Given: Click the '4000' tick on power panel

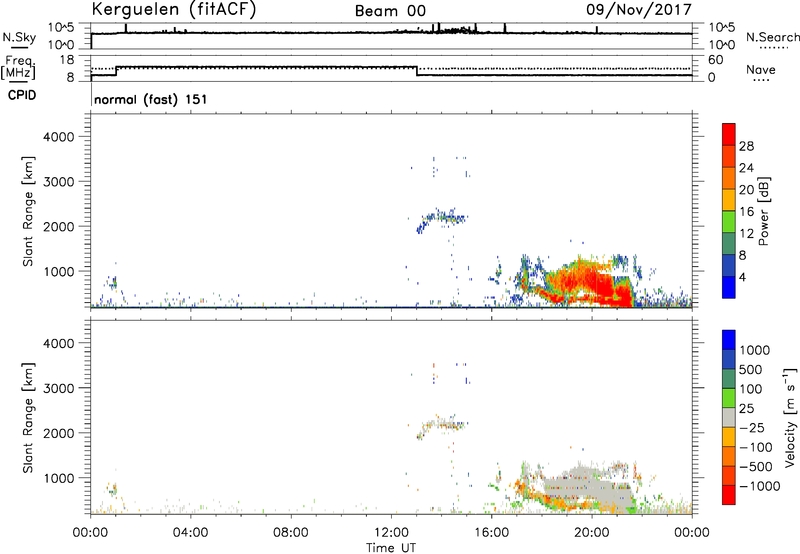Looking at the screenshot, I should 58,137.
